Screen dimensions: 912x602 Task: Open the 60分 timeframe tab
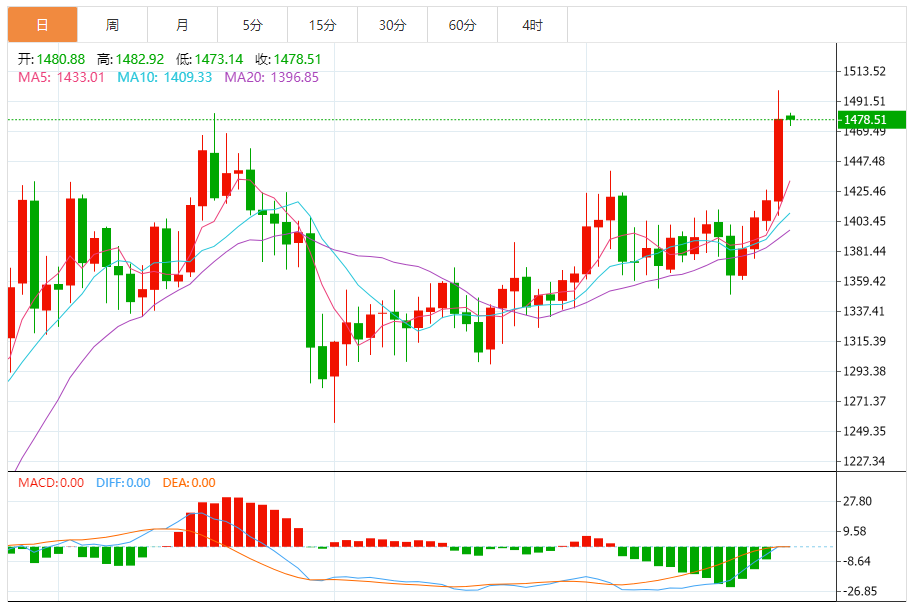coord(462,25)
